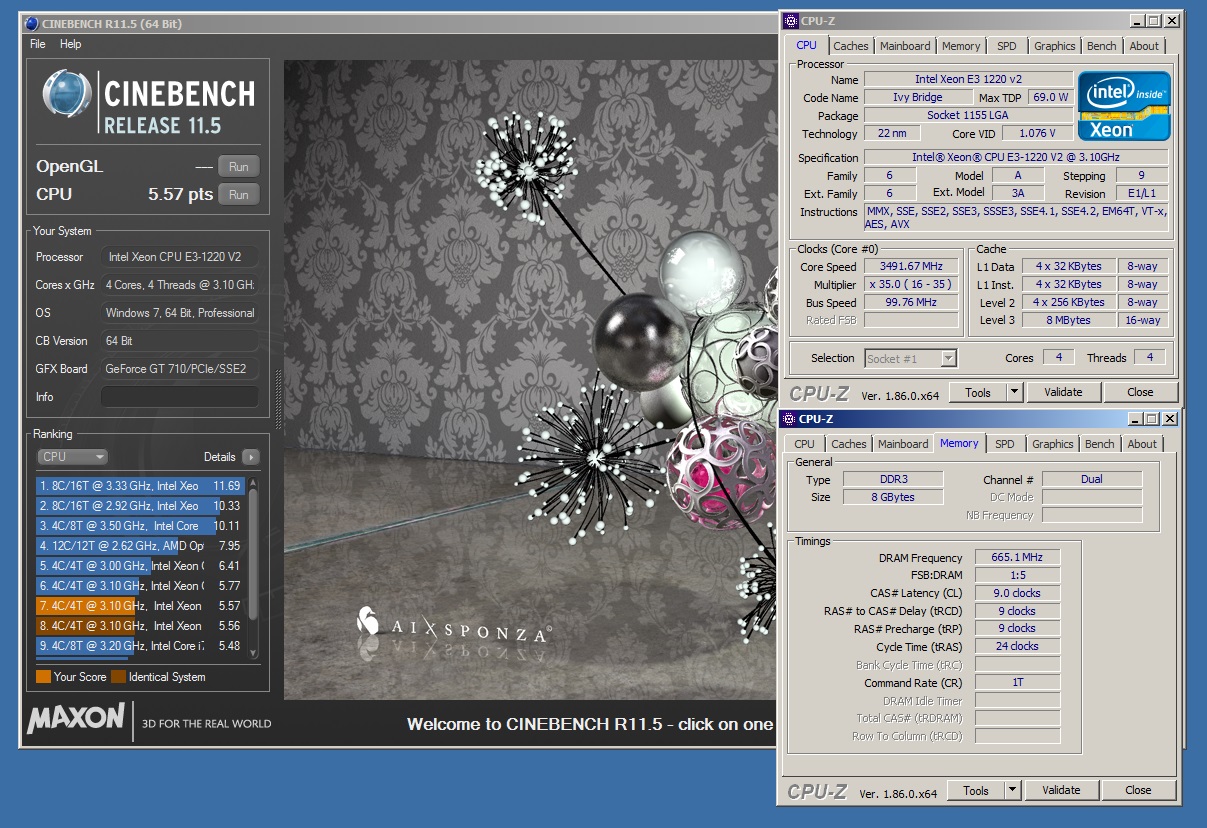Click the upper CPU-Z title bar icon
Viewport: 1207px width, 828px height.
(790, 20)
